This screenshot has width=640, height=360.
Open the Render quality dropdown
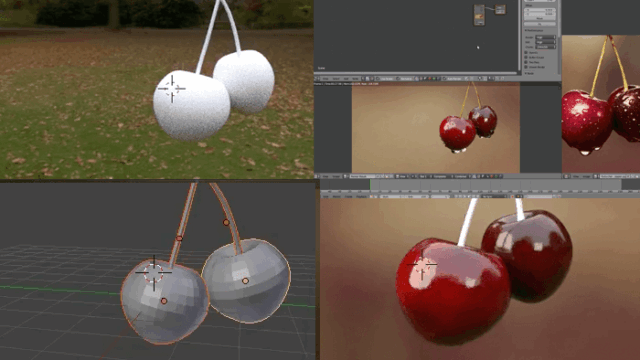tap(545, 38)
